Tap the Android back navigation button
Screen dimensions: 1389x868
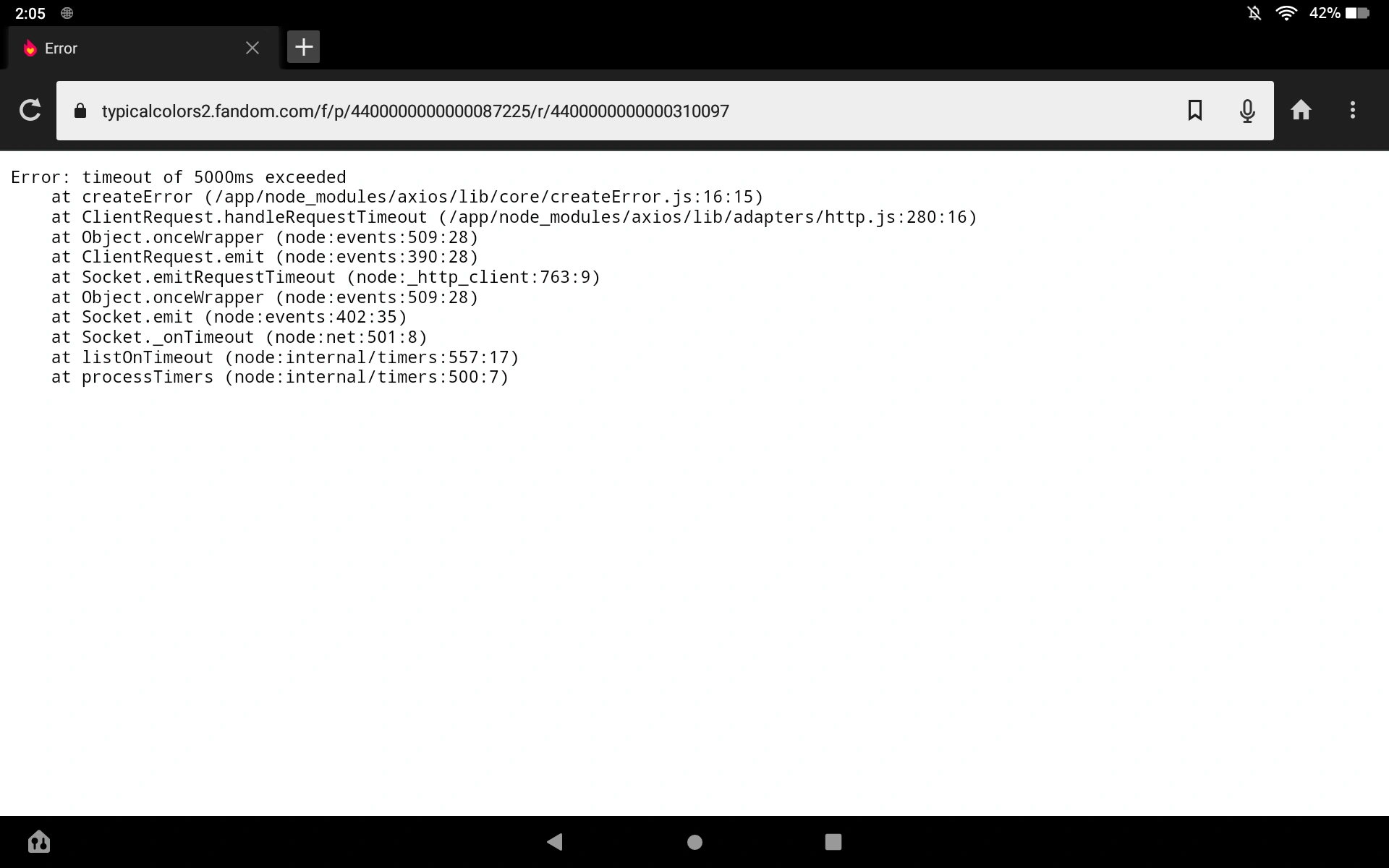(x=555, y=841)
